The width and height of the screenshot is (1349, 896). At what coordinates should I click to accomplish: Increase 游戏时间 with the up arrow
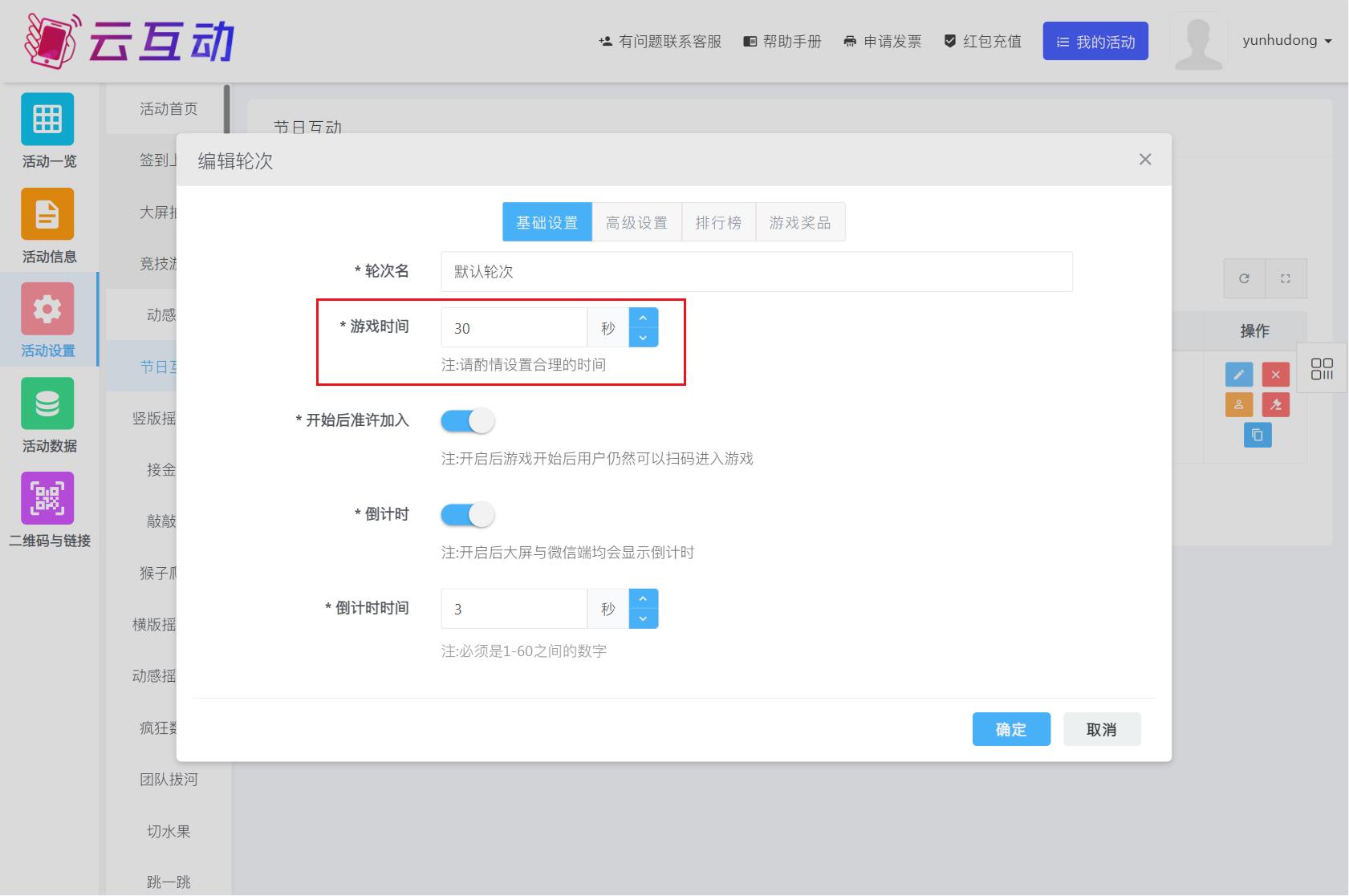(x=643, y=318)
